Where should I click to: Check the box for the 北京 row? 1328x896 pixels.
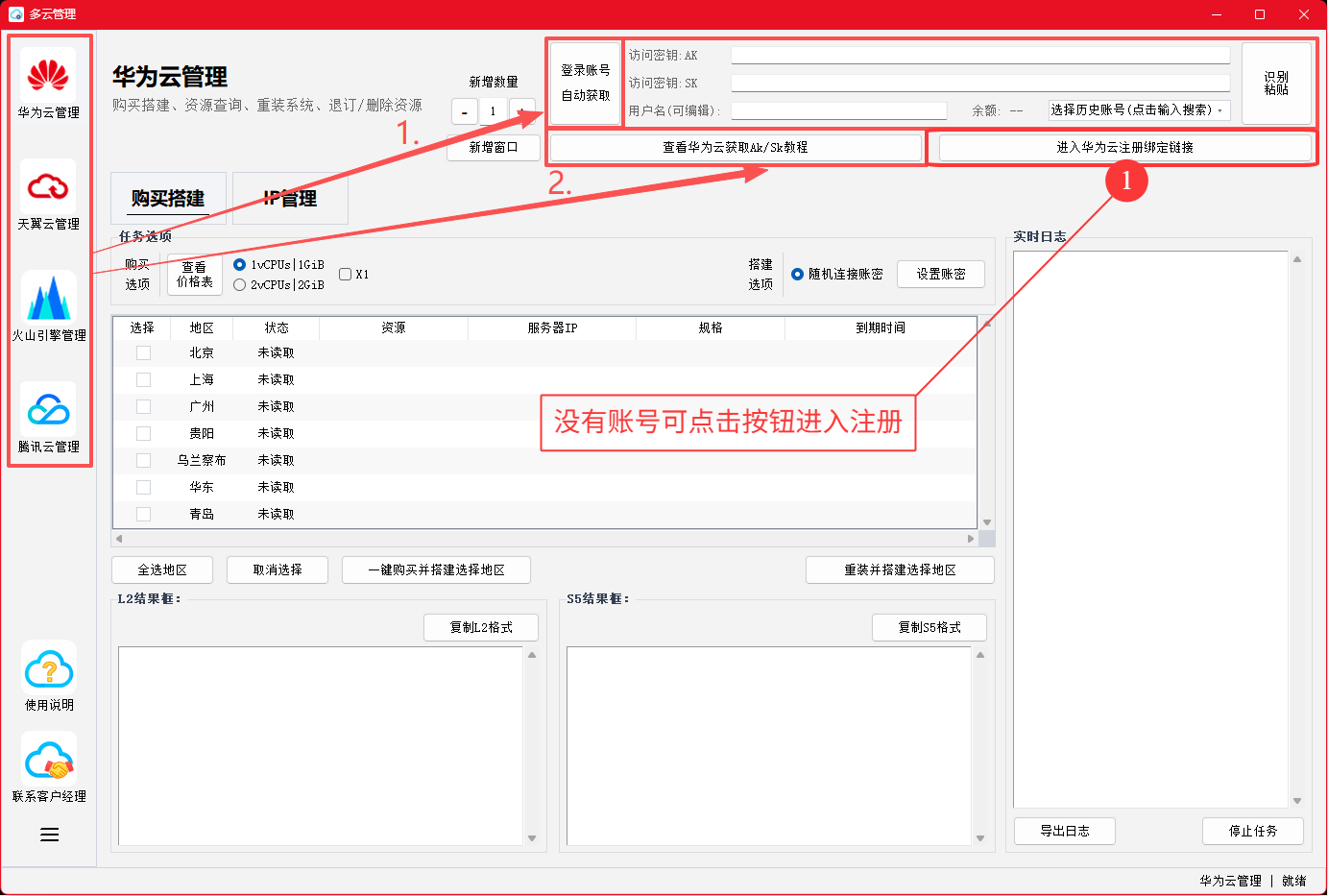click(x=143, y=352)
